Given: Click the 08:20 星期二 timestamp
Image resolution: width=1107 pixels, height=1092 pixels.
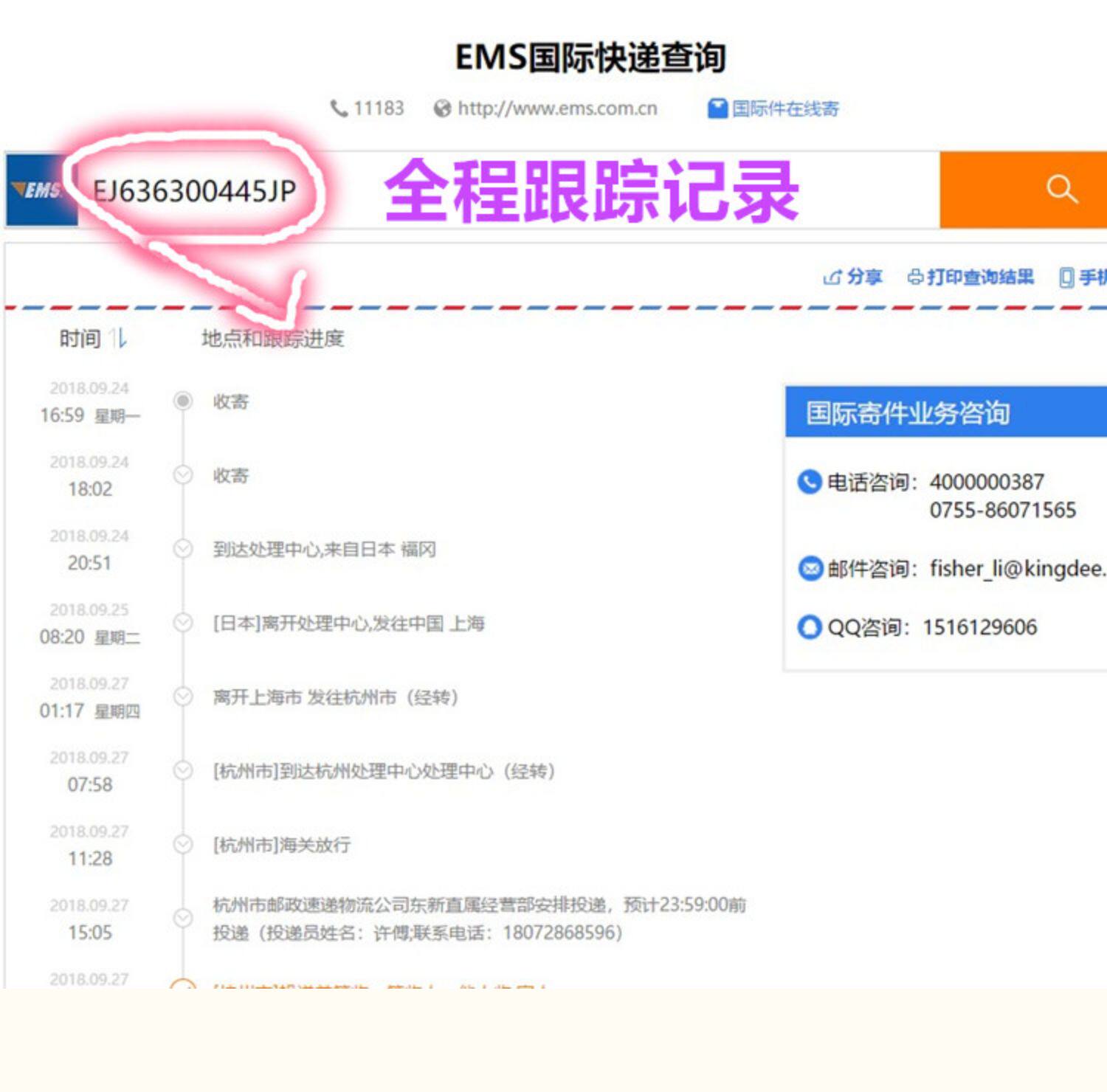Looking at the screenshot, I should (x=89, y=637).
